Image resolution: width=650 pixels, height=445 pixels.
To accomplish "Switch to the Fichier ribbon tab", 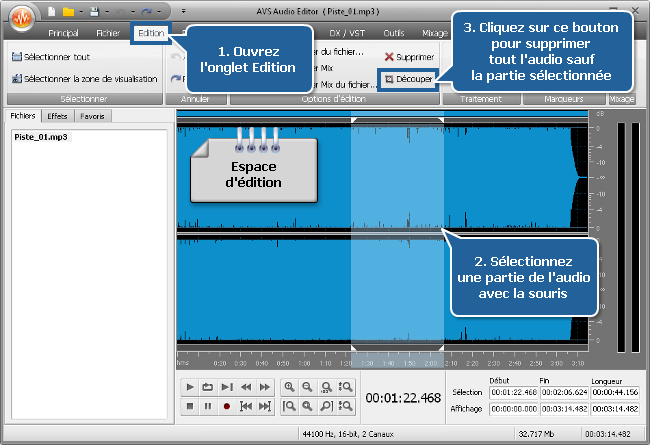I will tap(108, 33).
